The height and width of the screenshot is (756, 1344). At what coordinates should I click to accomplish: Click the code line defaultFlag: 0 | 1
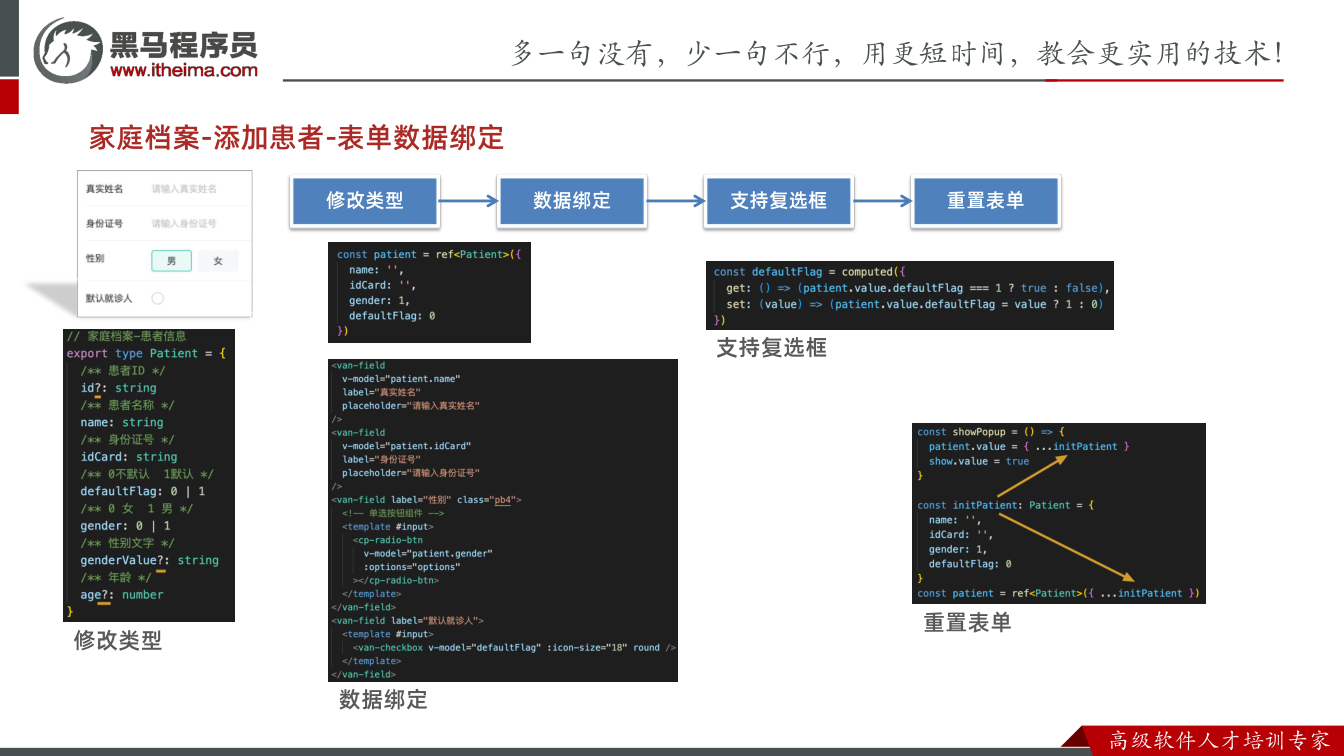(x=143, y=491)
